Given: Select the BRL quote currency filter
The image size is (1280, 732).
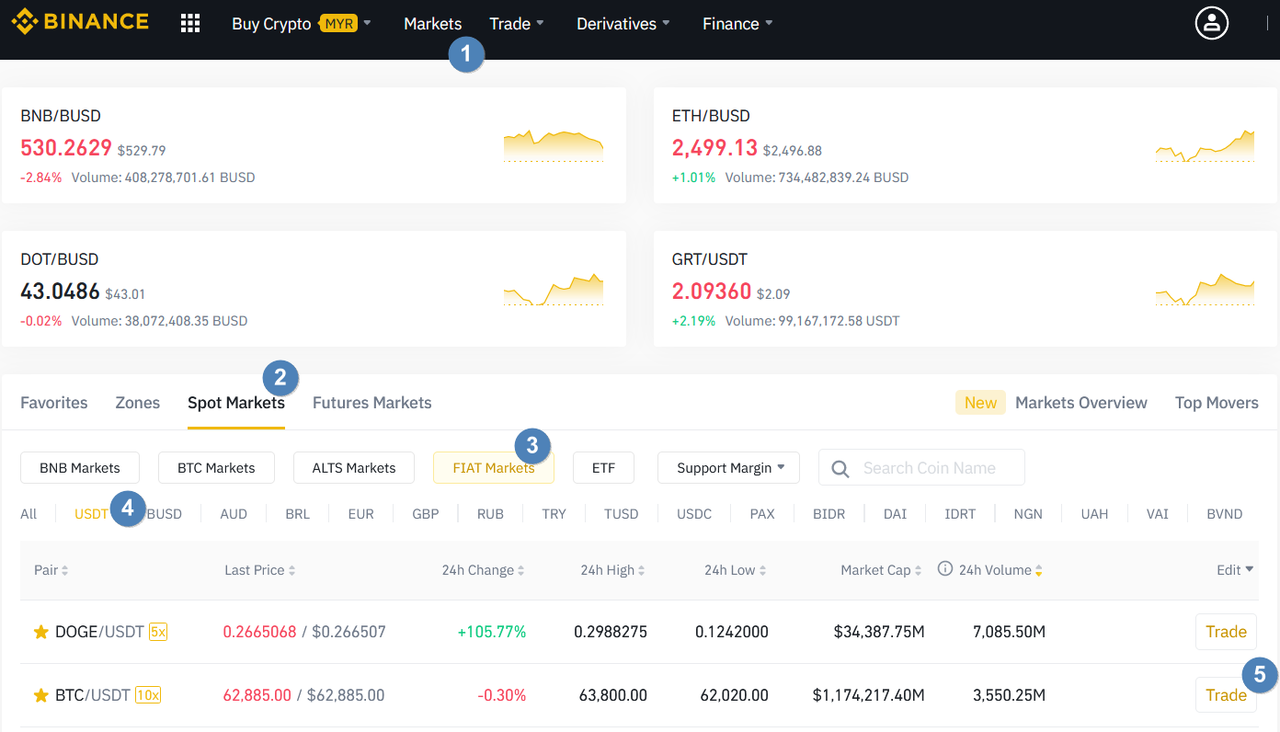Looking at the screenshot, I should click(x=298, y=514).
